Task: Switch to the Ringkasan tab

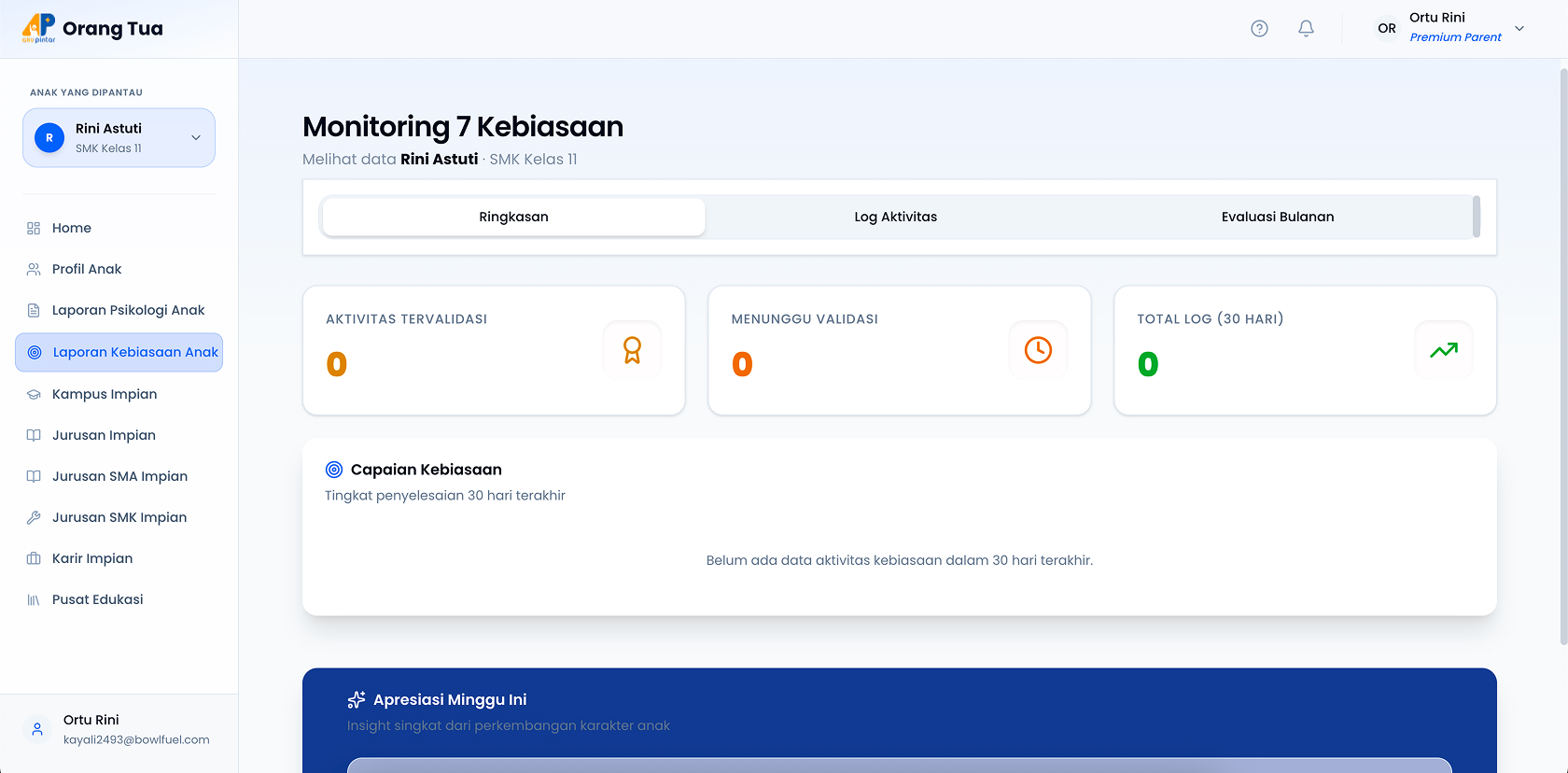Action: point(513,218)
